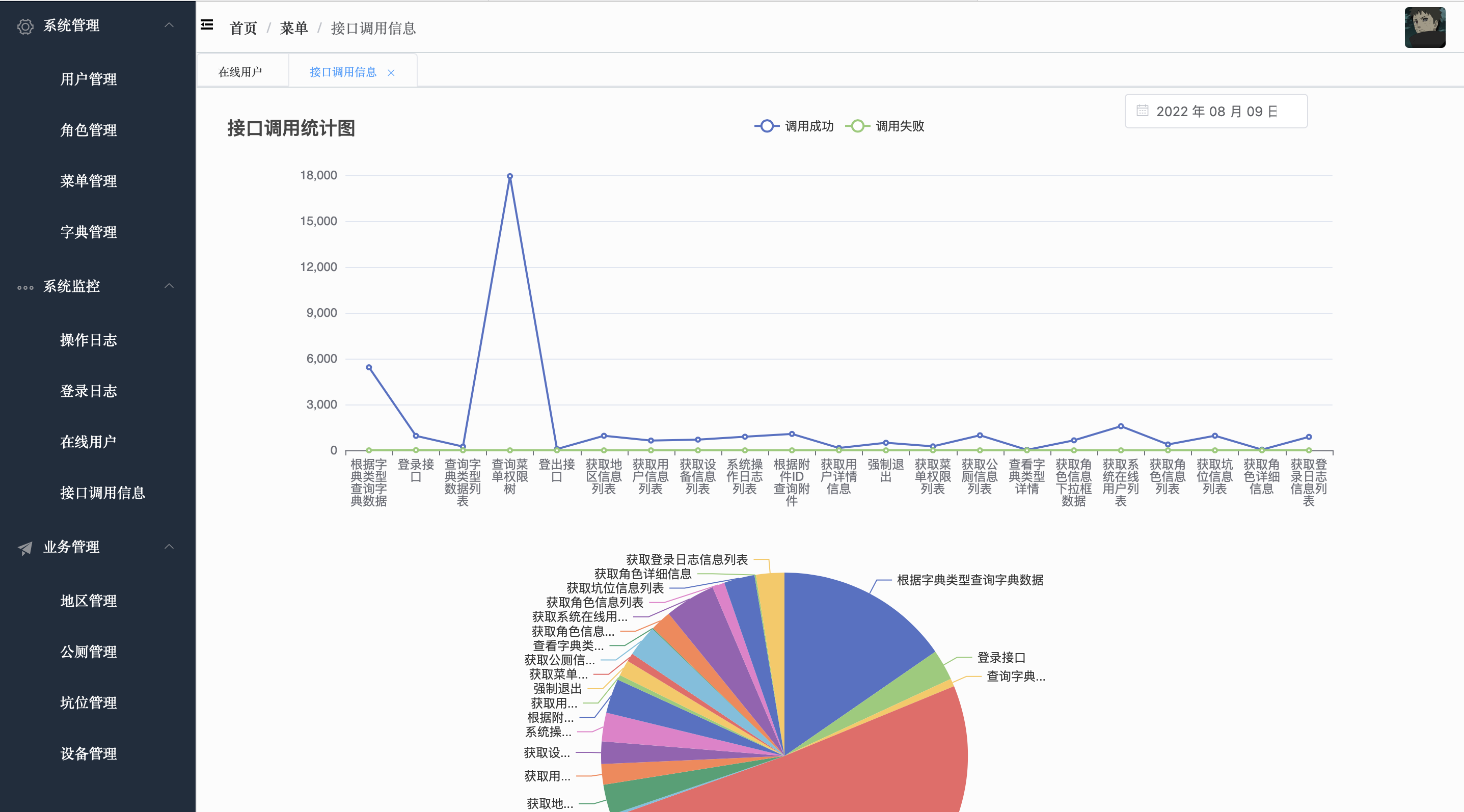
Task: Click the 18,000 y-axis label
Action: click(x=318, y=175)
